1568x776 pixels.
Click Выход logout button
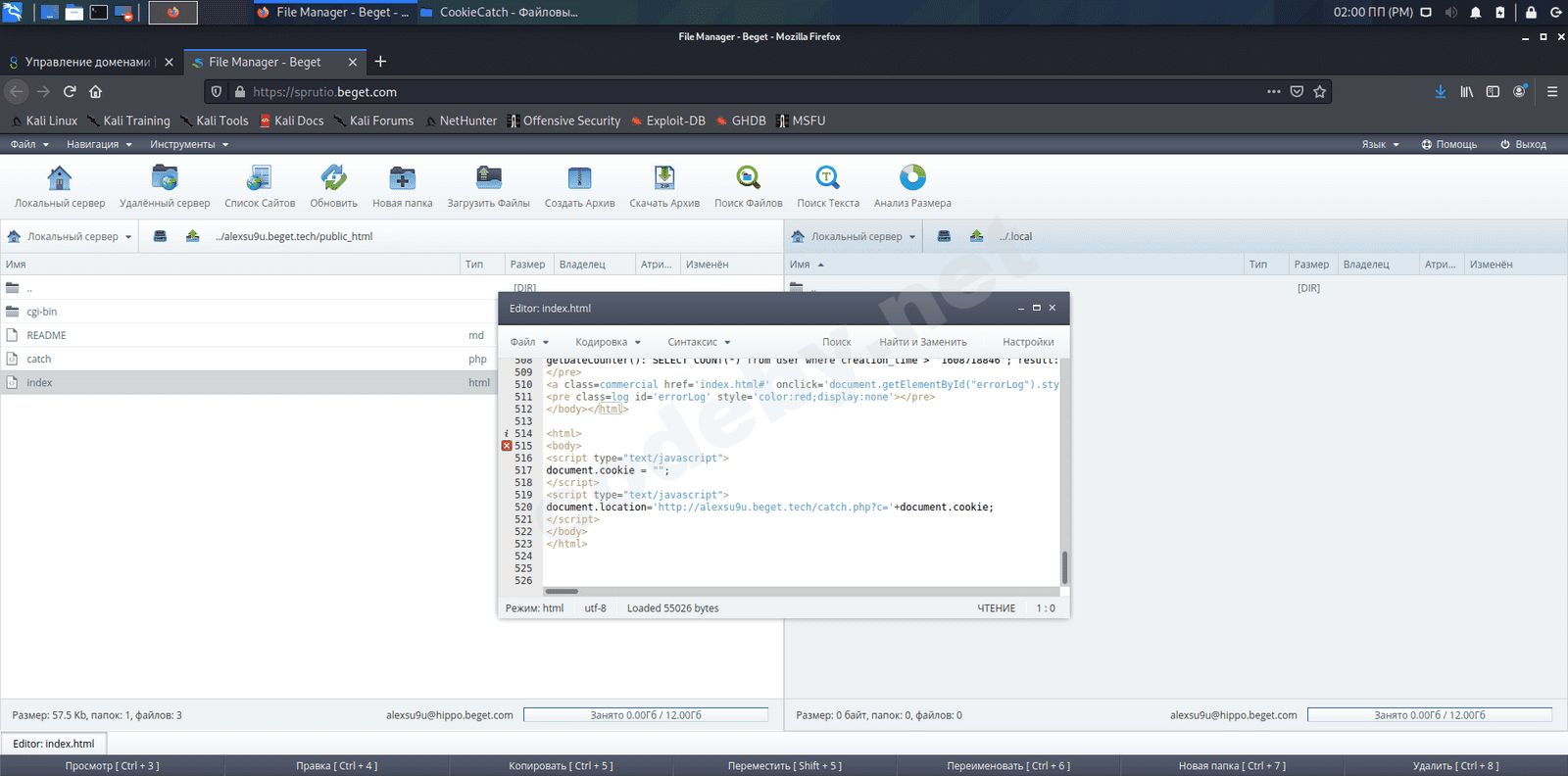pyautogui.click(x=1523, y=144)
